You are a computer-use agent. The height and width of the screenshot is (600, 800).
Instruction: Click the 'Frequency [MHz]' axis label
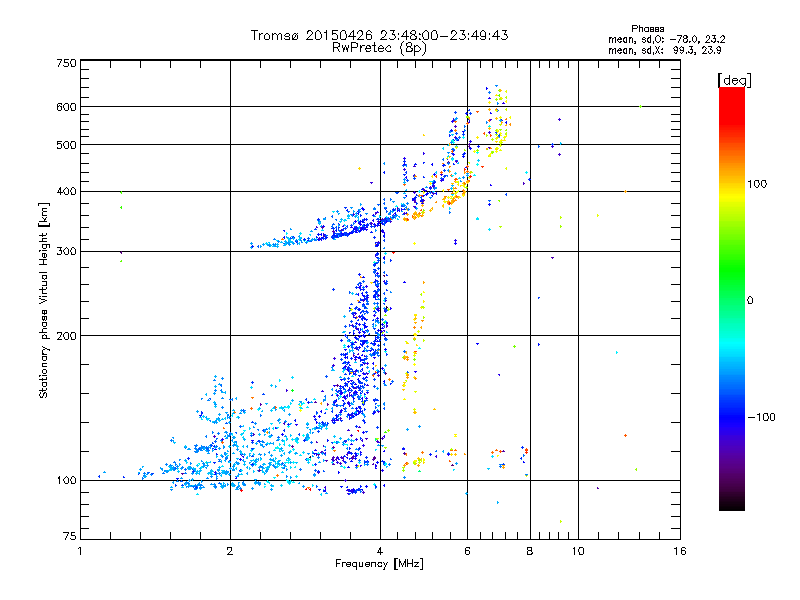(379, 564)
